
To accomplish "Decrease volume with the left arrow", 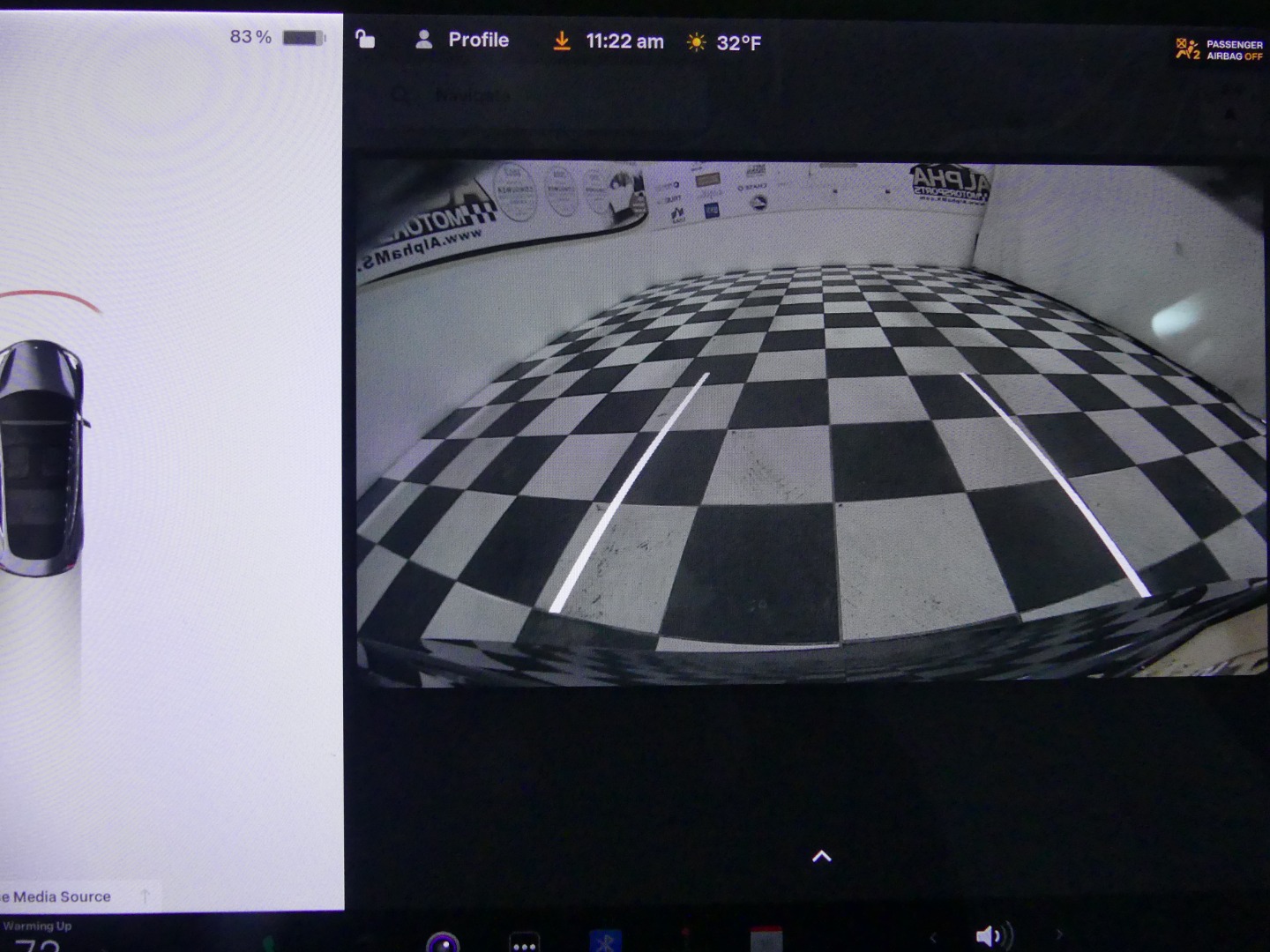I will point(933,936).
